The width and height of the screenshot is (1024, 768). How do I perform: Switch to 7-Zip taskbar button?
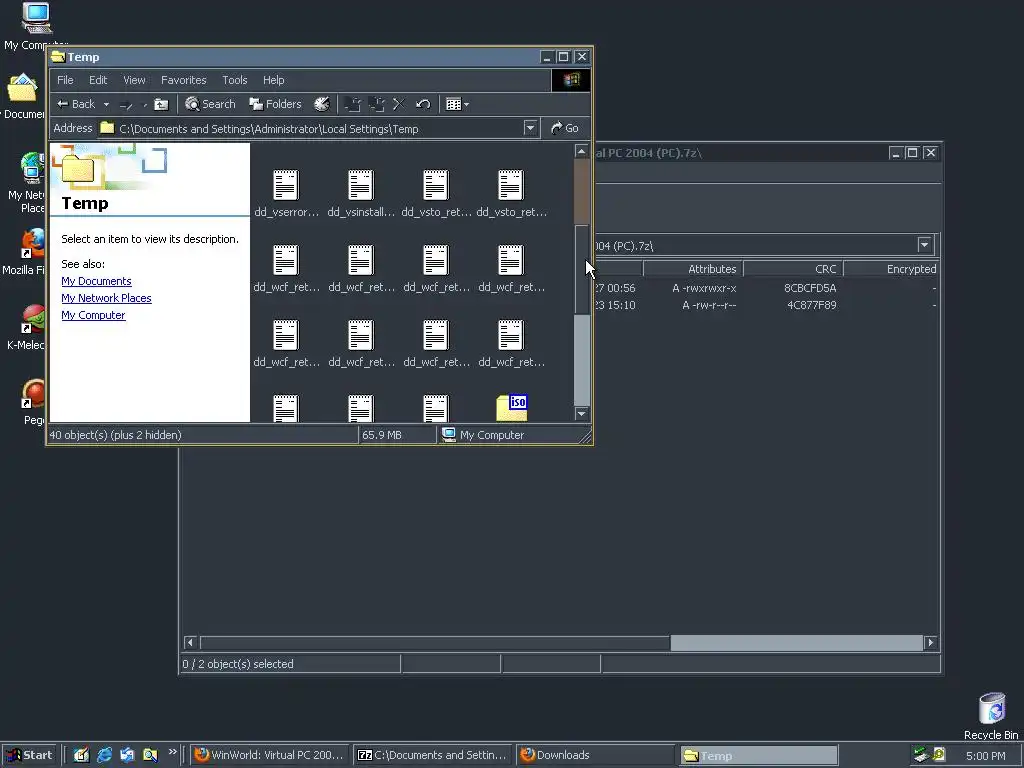click(x=434, y=755)
